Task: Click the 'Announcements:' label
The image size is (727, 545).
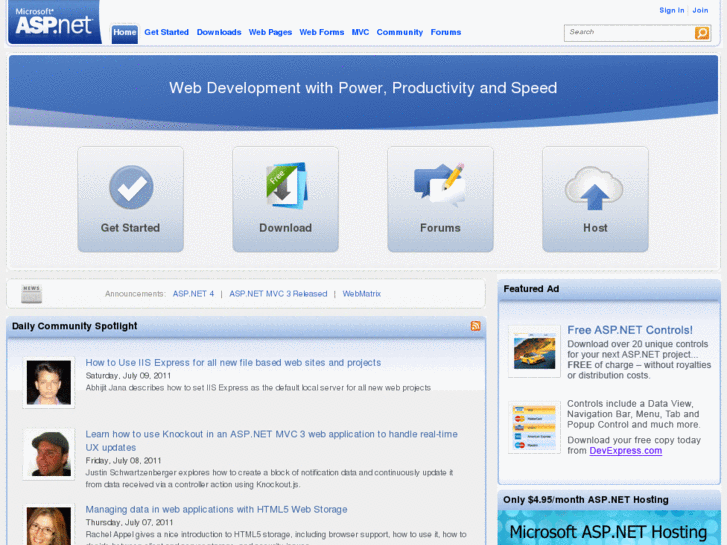Action: tap(135, 294)
